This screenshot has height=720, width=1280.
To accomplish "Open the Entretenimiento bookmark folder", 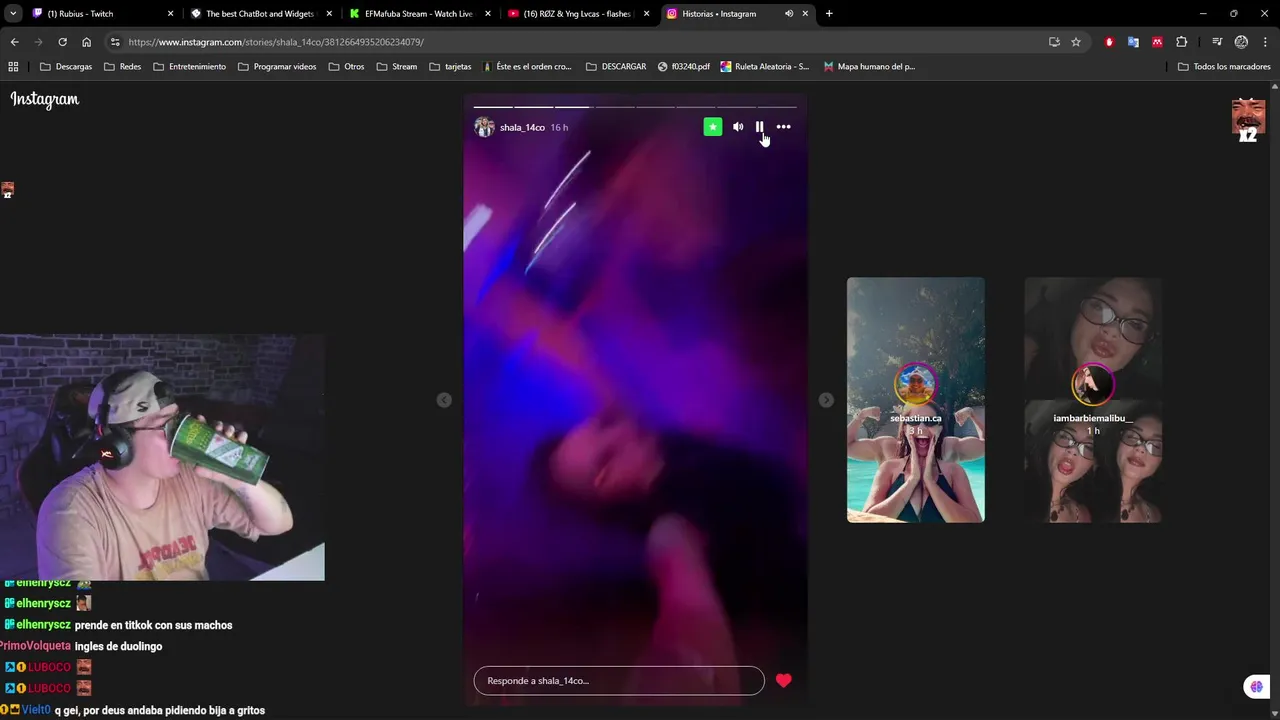I will click(190, 67).
